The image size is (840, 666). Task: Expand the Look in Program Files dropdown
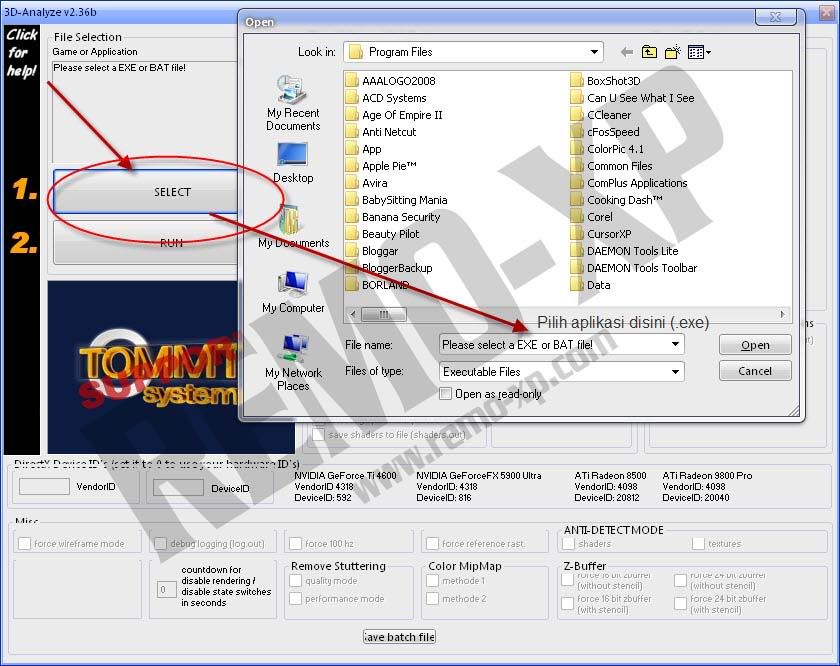coord(595,52)
